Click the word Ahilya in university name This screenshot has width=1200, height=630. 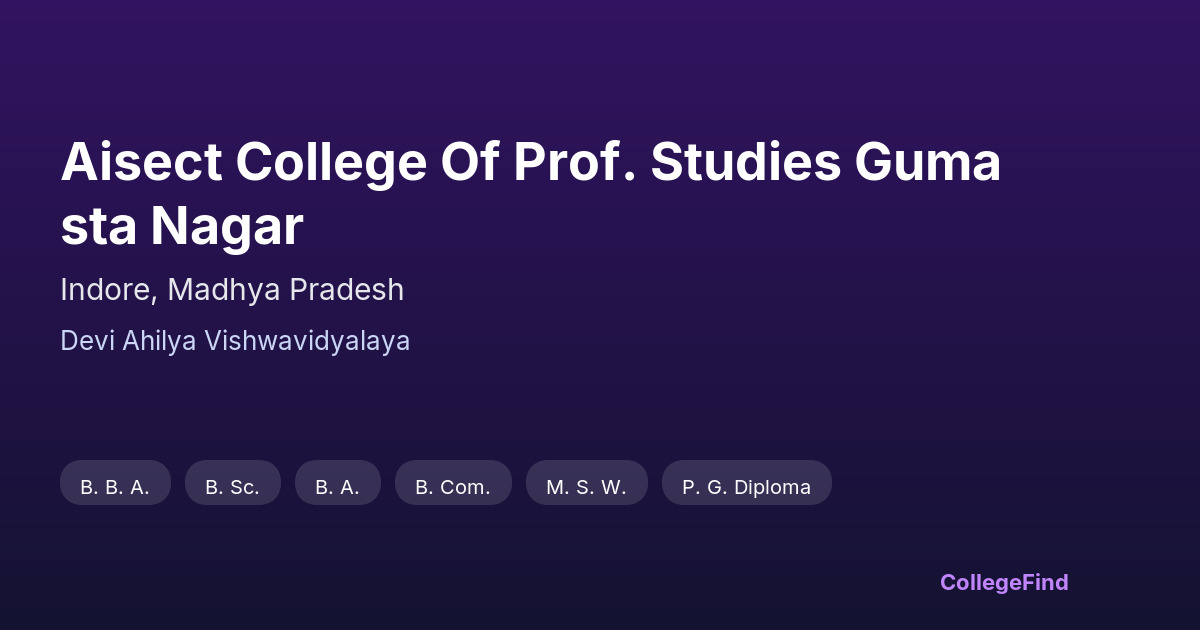[159, 341]
